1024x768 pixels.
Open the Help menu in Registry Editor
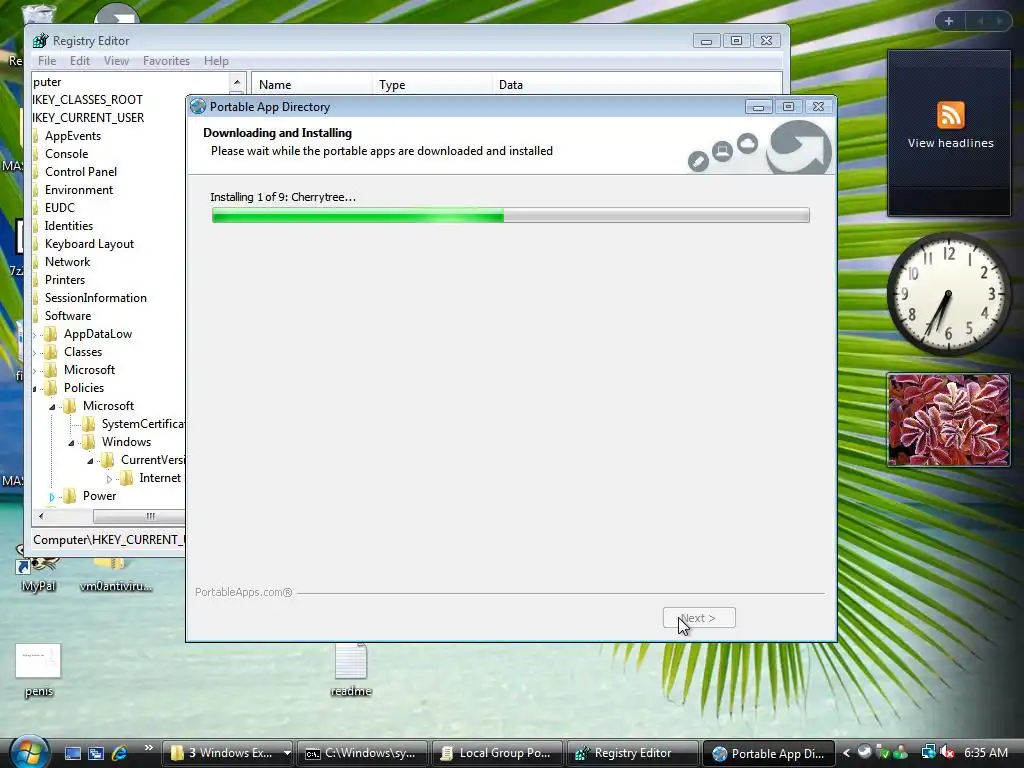[x=216, y=61]
